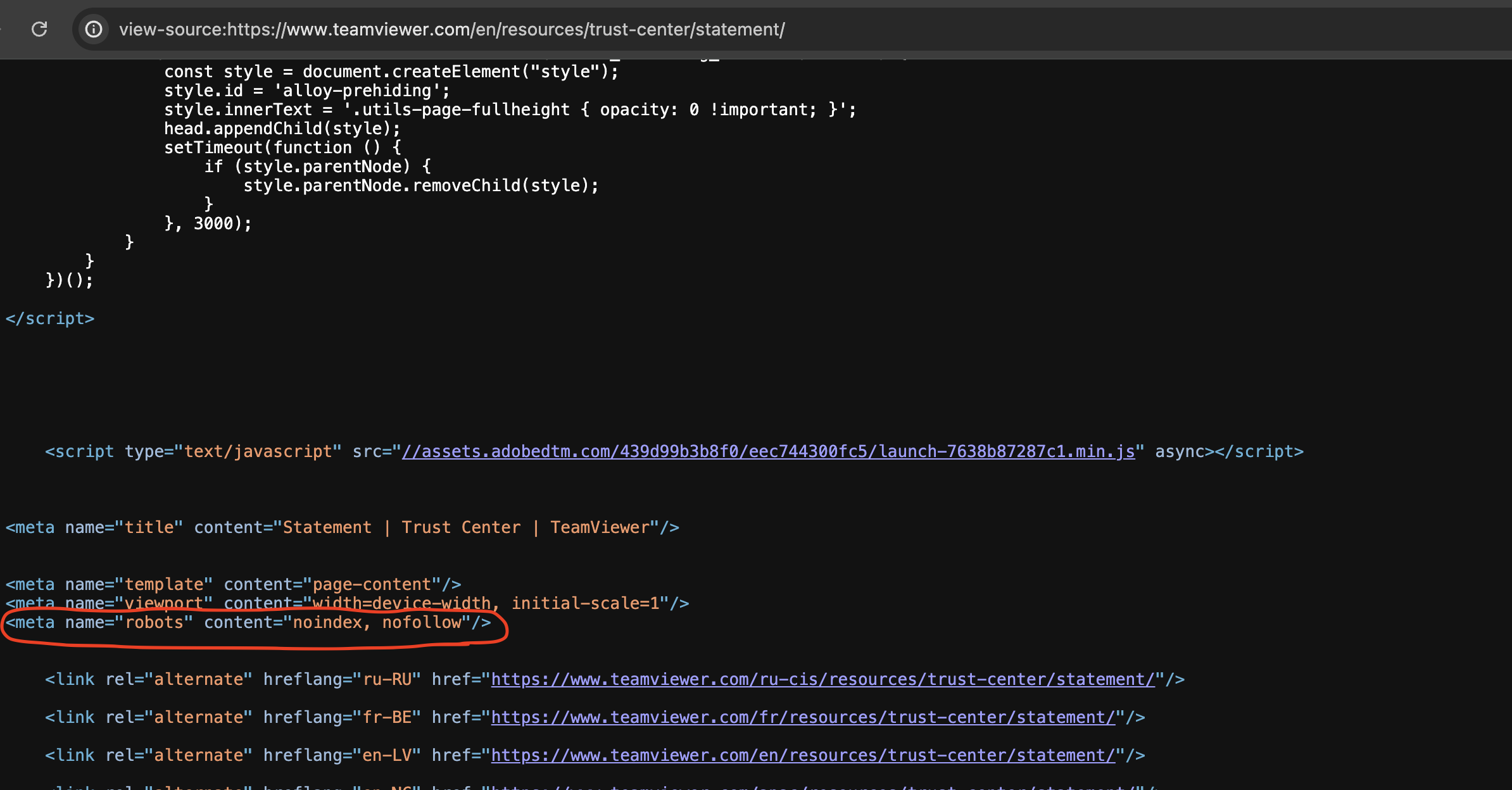Click the style.id 'alloy-prehiding' line
Image resolution: width=1512 pixels, height=790 pixels.
pos(307,91)
